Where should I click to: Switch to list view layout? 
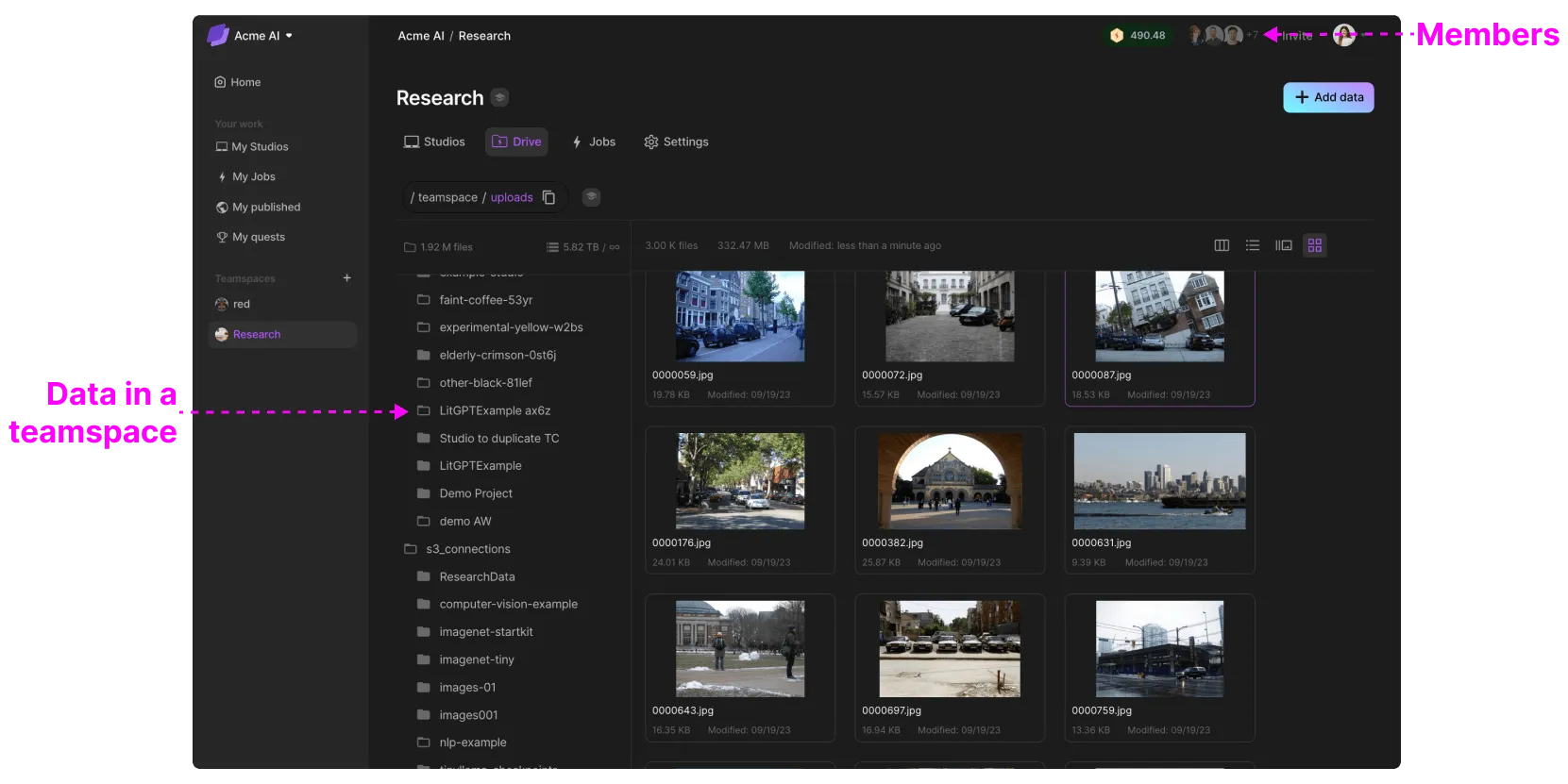(x=1253, y=245)
